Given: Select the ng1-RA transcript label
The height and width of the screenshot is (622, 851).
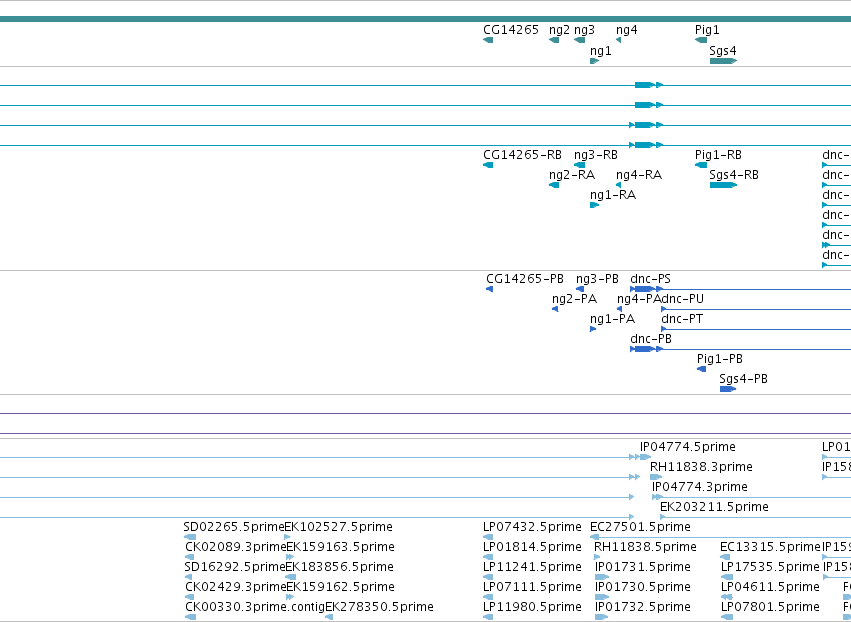Looking at the screenshot, I should point(613,195).
